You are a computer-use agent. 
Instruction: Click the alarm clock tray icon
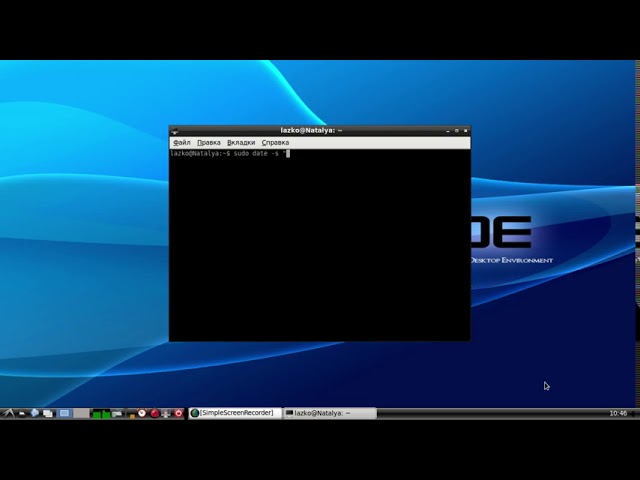pyautogui.click(x=142, y=413)
